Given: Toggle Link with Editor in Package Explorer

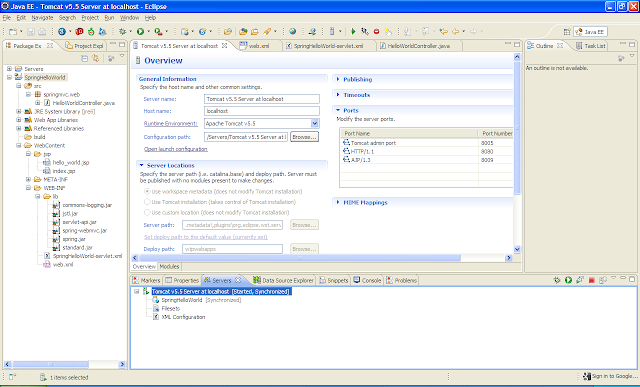Looking at the screenshot, I should tap(96, 58).
